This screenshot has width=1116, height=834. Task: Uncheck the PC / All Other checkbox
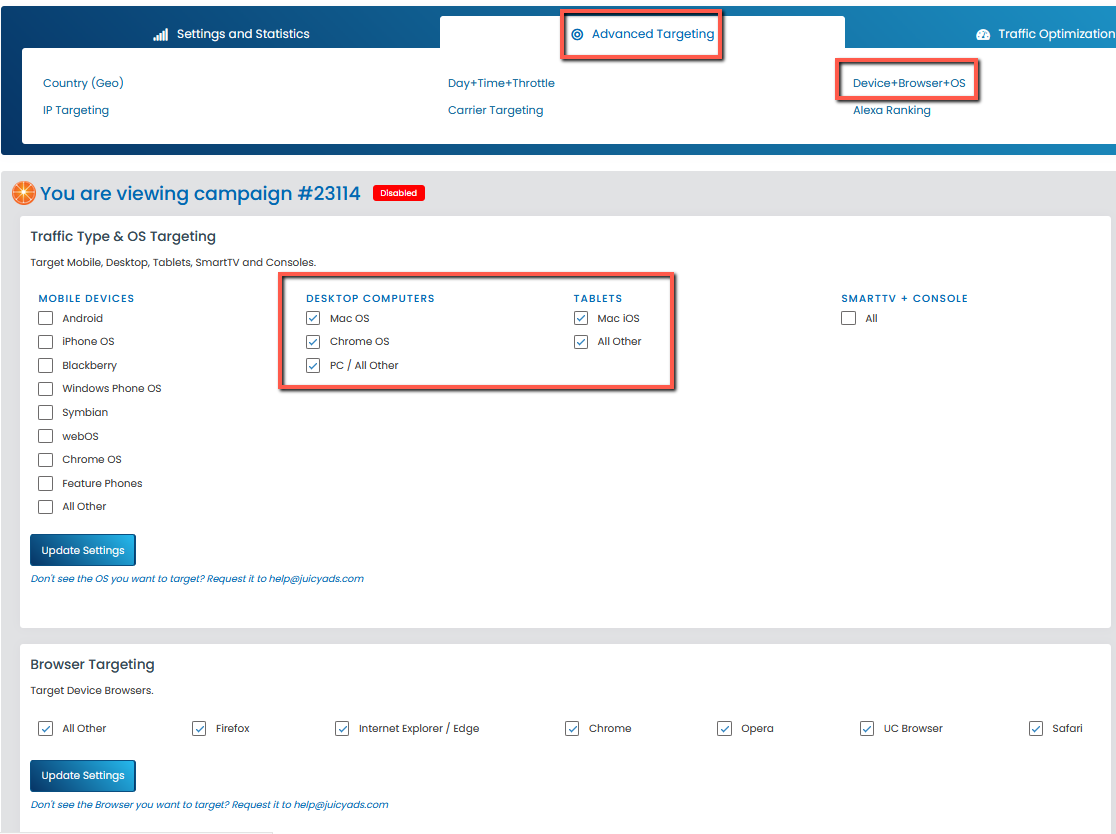(x=313, y=365)
